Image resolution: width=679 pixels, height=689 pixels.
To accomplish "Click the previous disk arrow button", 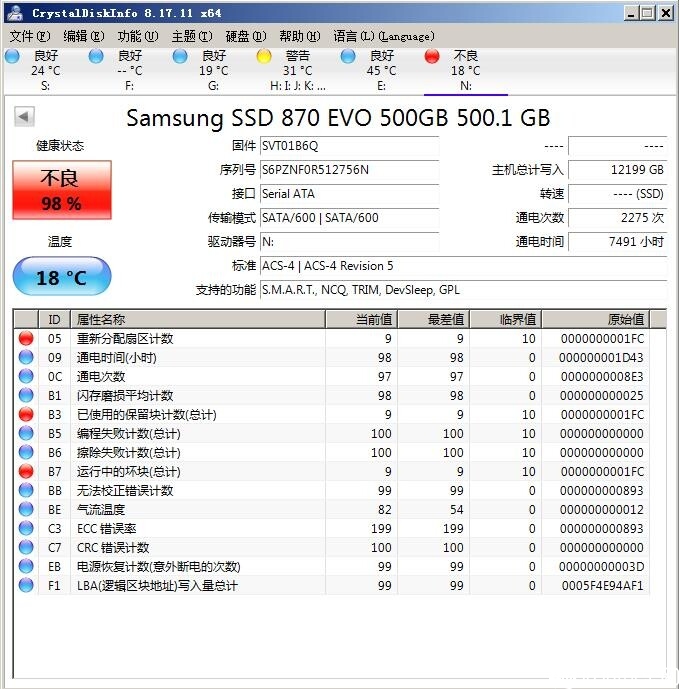I will tap(24, 117).
